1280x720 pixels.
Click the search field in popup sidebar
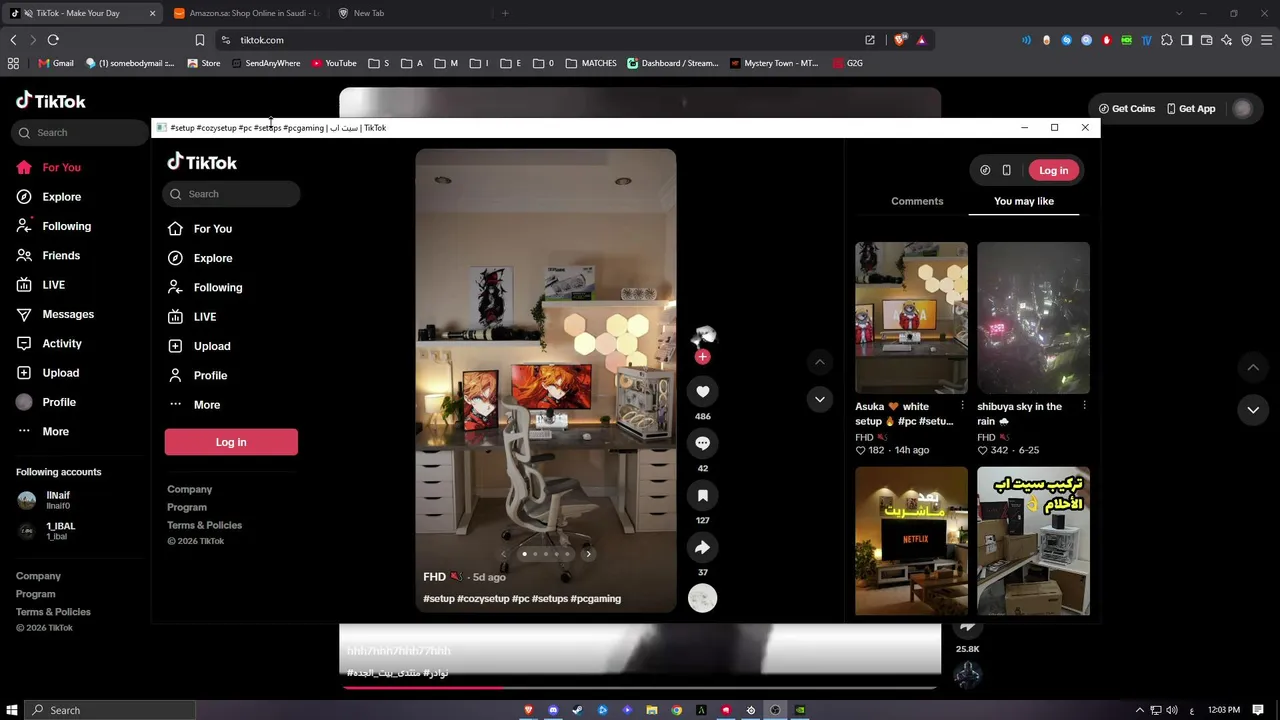point(231,194)
